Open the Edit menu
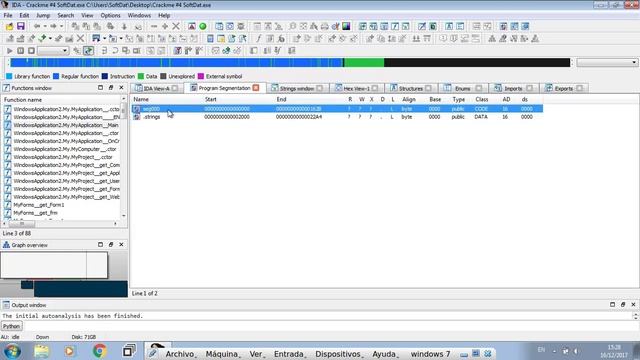Viewport: 640px width, 360px height. [24, 16]
